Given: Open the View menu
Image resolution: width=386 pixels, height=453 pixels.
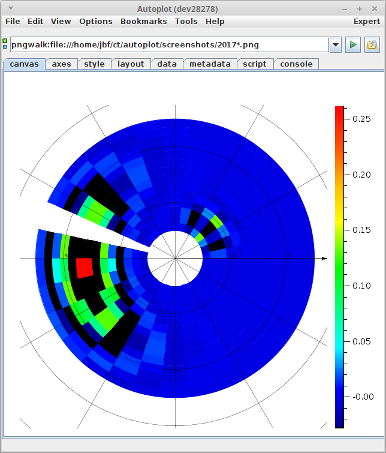Looking at the screenshot, I should [61, 21].
